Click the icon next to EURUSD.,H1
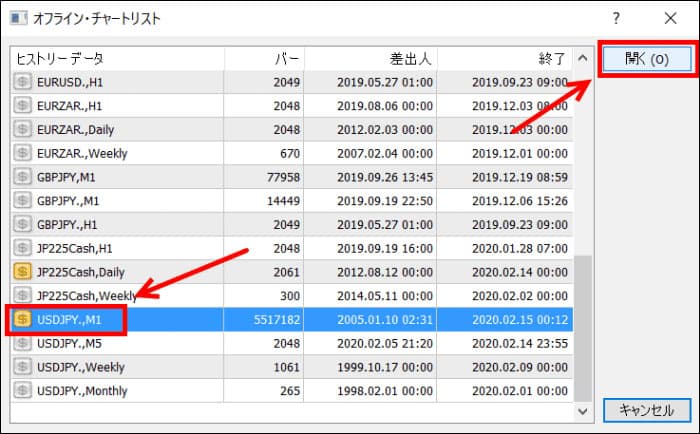The width and height of the screenshot is (700, 434). [23, 82]
